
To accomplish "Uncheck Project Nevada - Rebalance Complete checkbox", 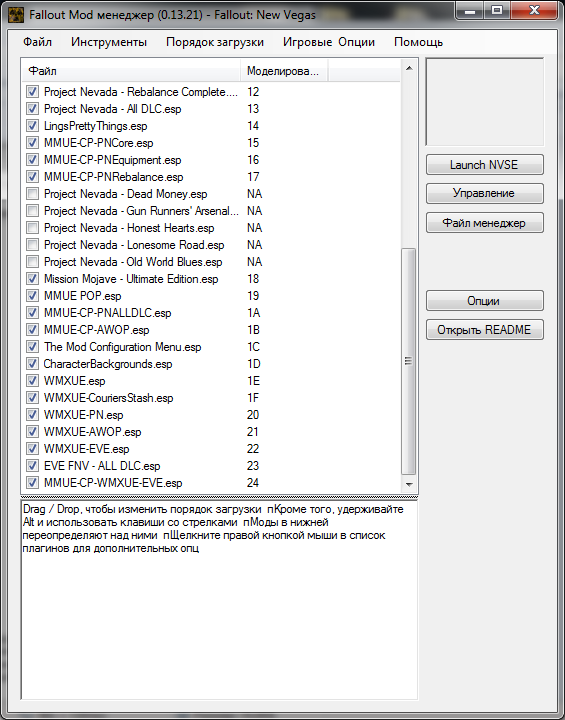I will 32,92.
